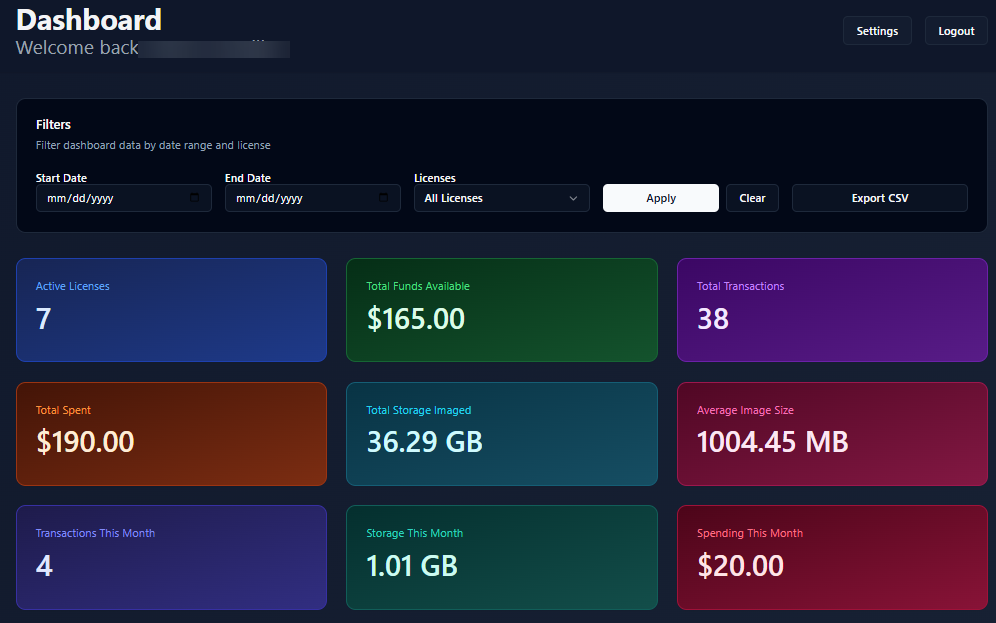Viewport: 996px width, 623px height.
Task: Click the Apply button to filter data
Action: 660,198
